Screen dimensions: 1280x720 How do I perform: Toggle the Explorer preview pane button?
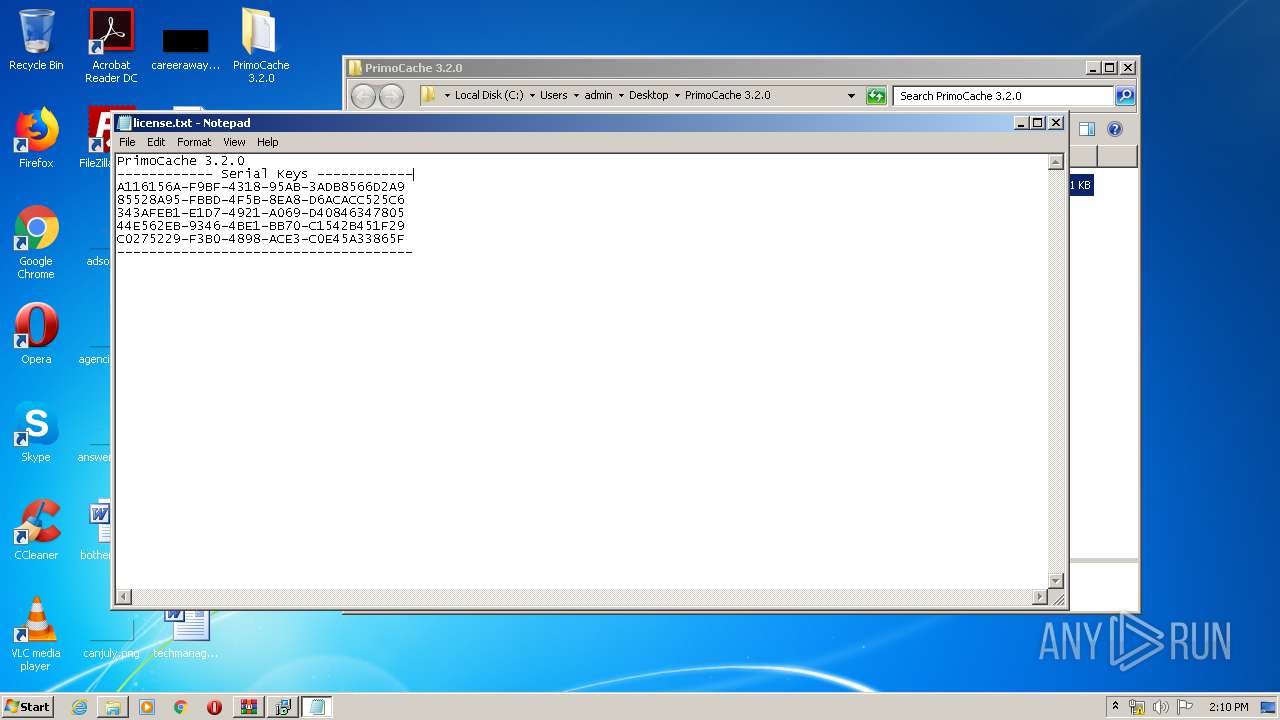[1087, 129]
